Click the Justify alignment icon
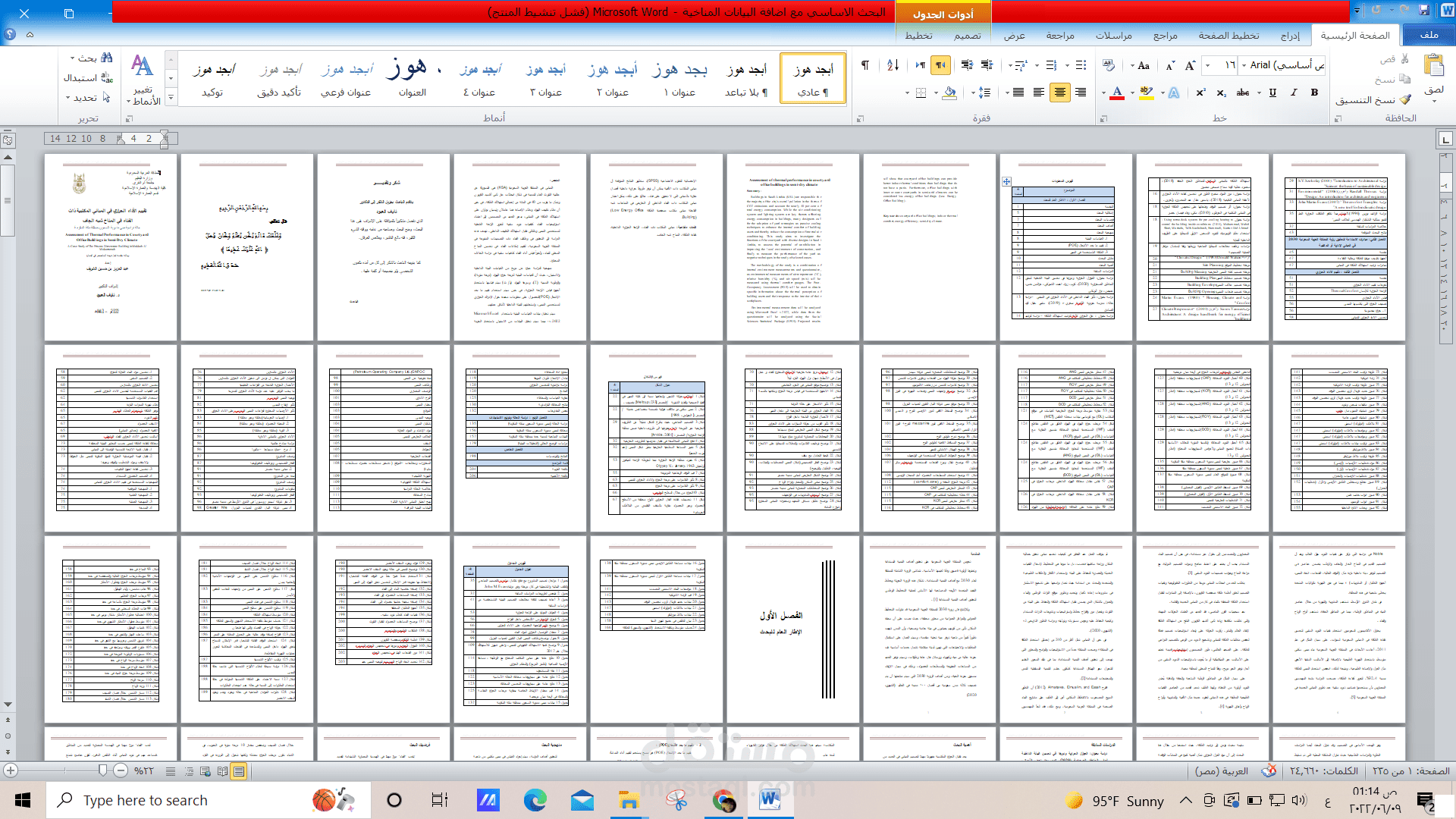The width and height of the screenshot is (1456, 819). [1018, 93]
